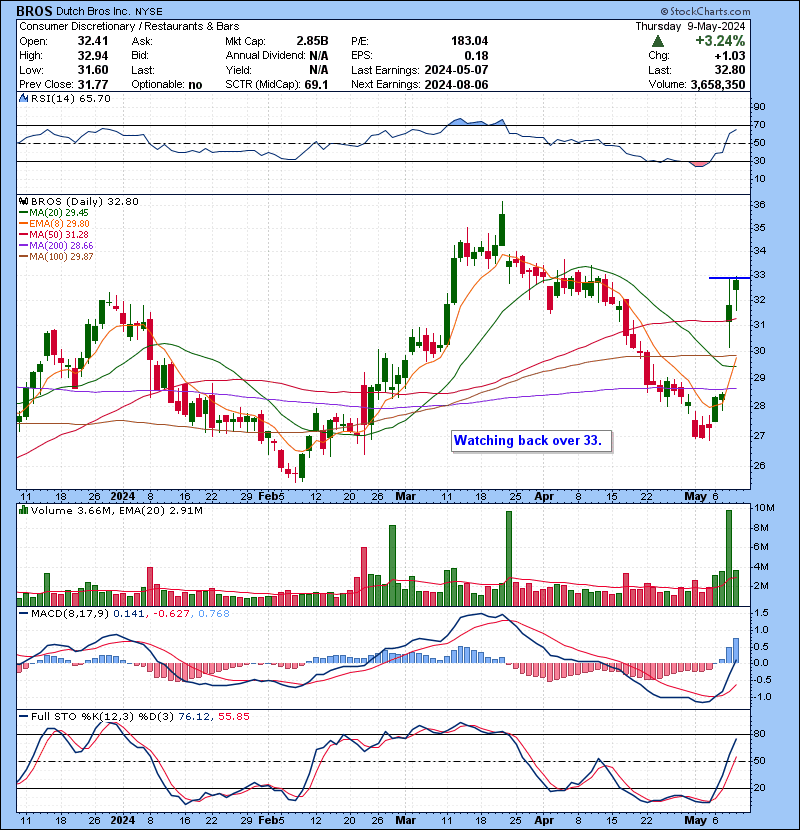Click the RSI(14) 65.70 indicator label
800x830 pixels.
pyautogui.click(x=71, y=98)
